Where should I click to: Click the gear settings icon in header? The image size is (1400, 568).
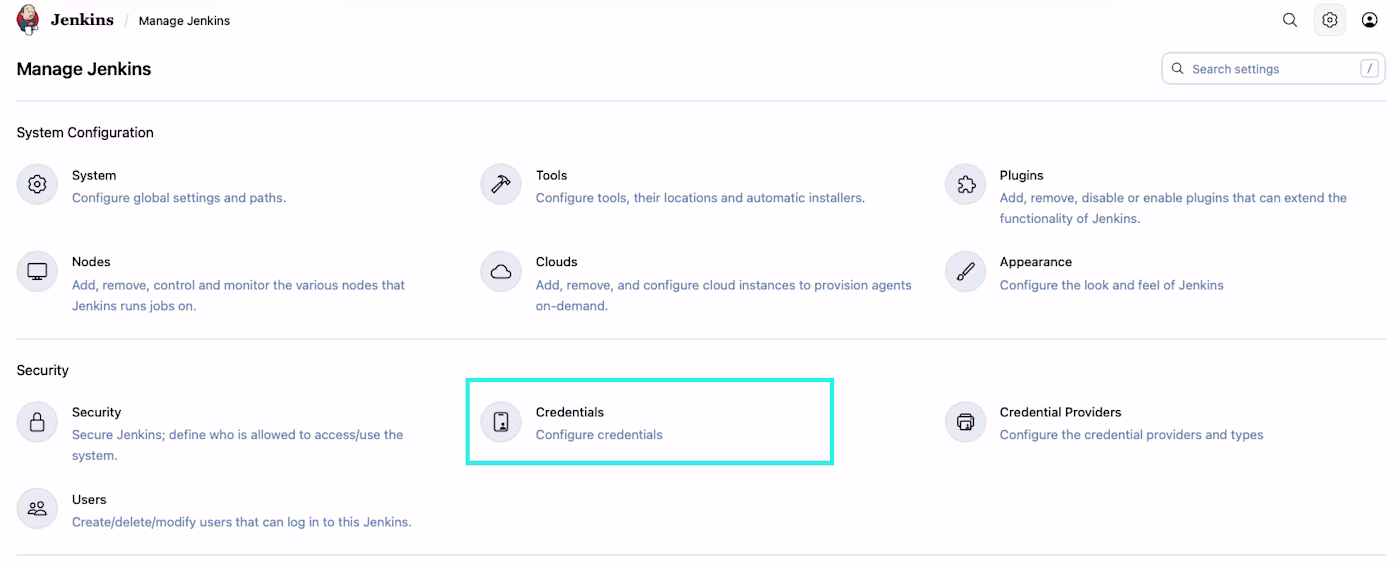[x=1329, y=20]
